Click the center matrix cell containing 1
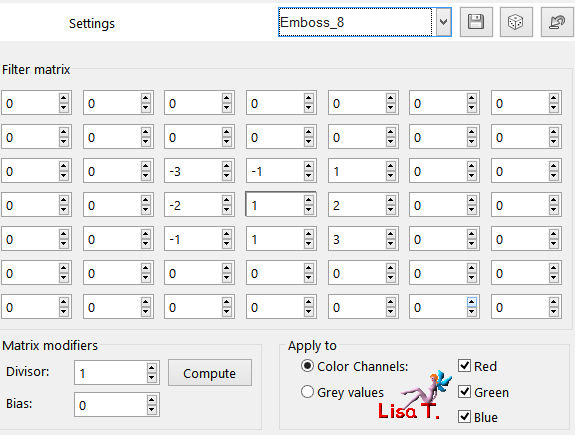The image size is (575, 435). 275,205
